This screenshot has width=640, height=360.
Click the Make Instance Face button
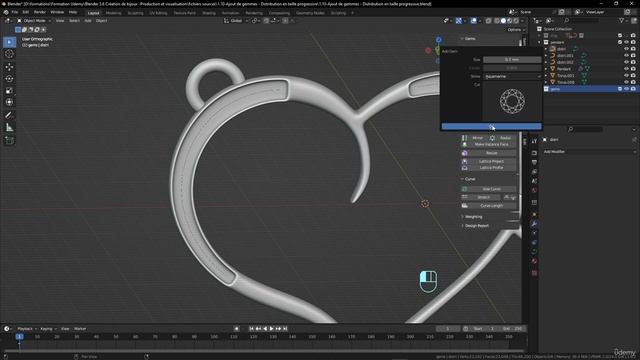(x=491, y=144)
